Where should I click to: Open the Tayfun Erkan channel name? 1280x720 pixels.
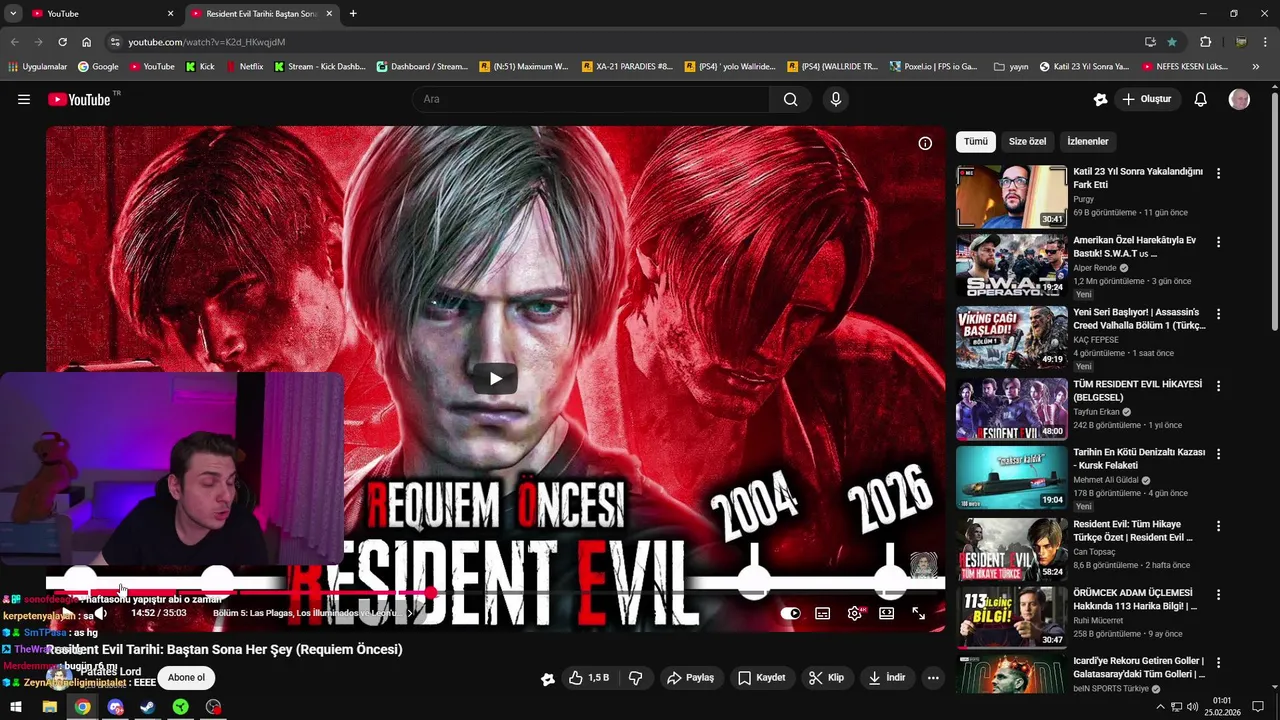pos(1096,412)
